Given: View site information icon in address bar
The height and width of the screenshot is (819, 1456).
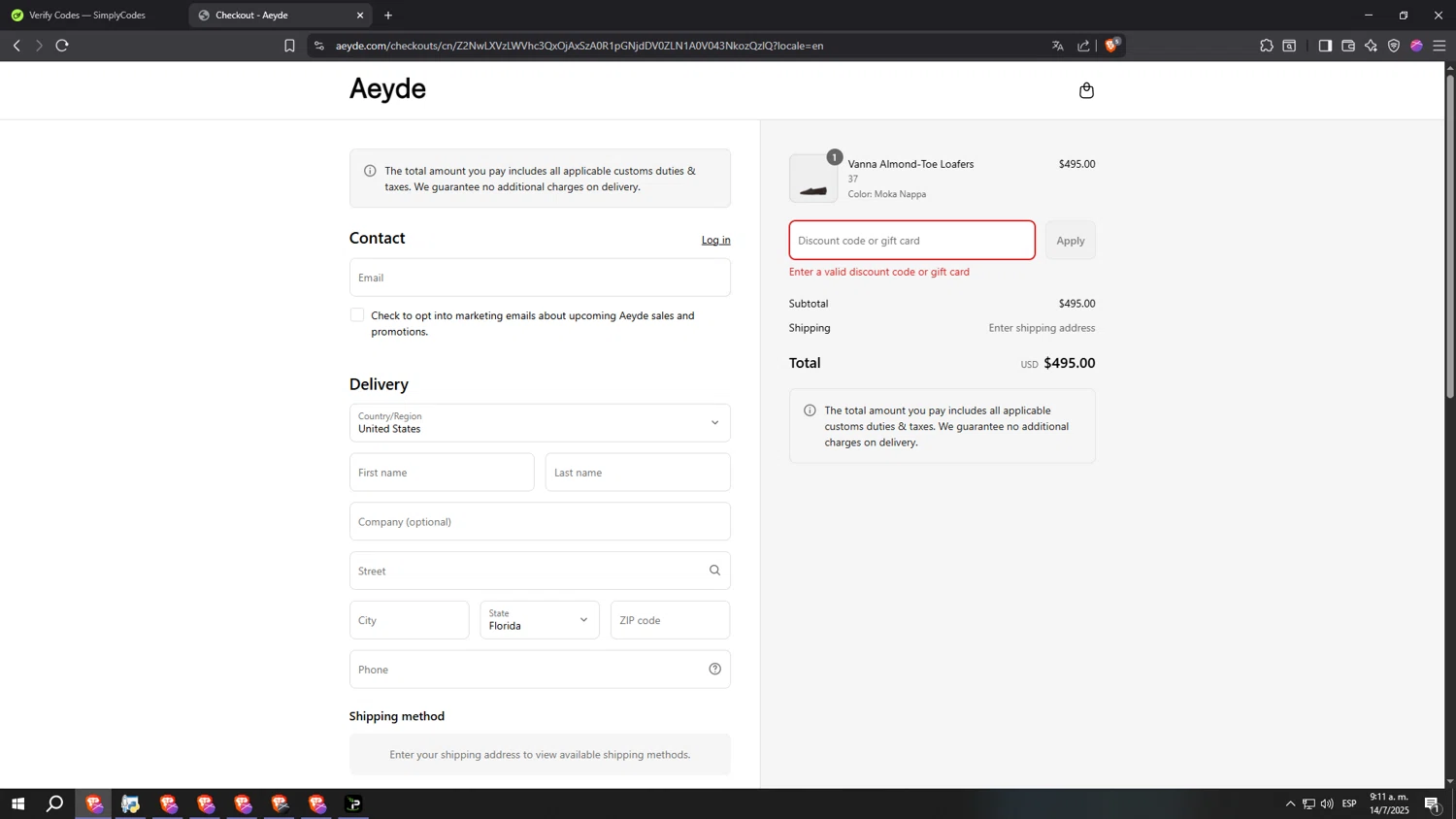Looking at the screenshot, I should point(319,46).
